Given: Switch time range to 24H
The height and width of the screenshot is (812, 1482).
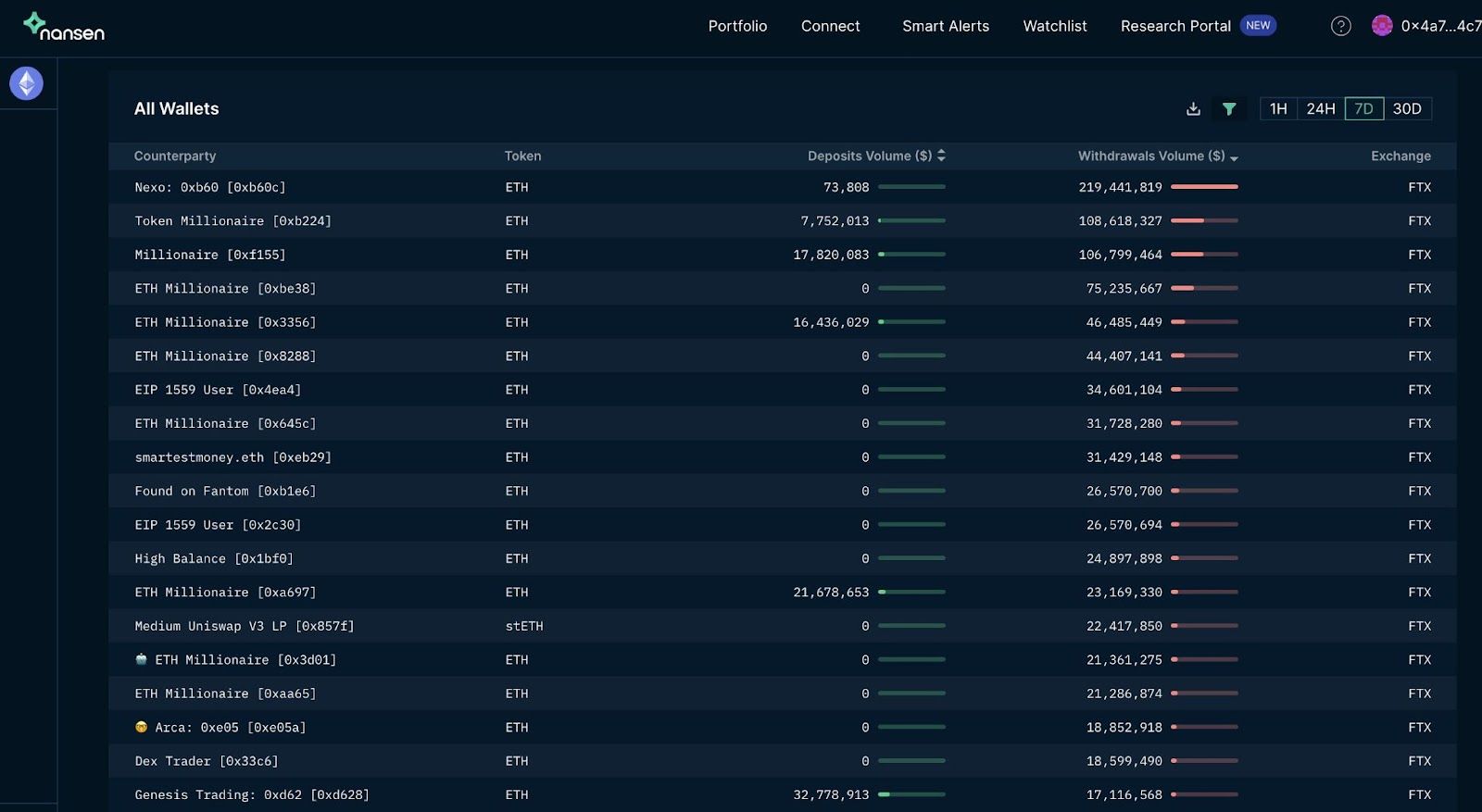Looking at the screenshot, I should (x=1320, y=109).
